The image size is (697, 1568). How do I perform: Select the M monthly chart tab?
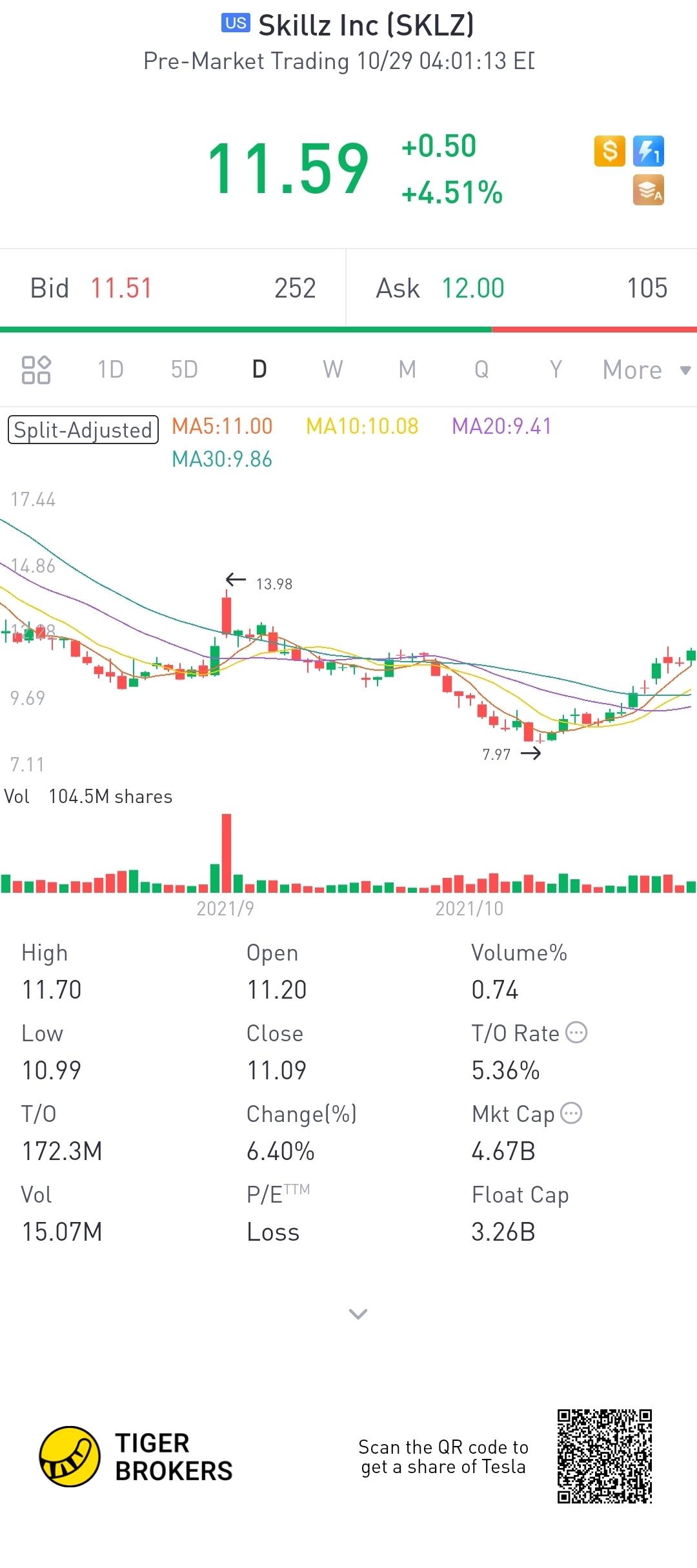pyautogui.click(x=407, y=370)
